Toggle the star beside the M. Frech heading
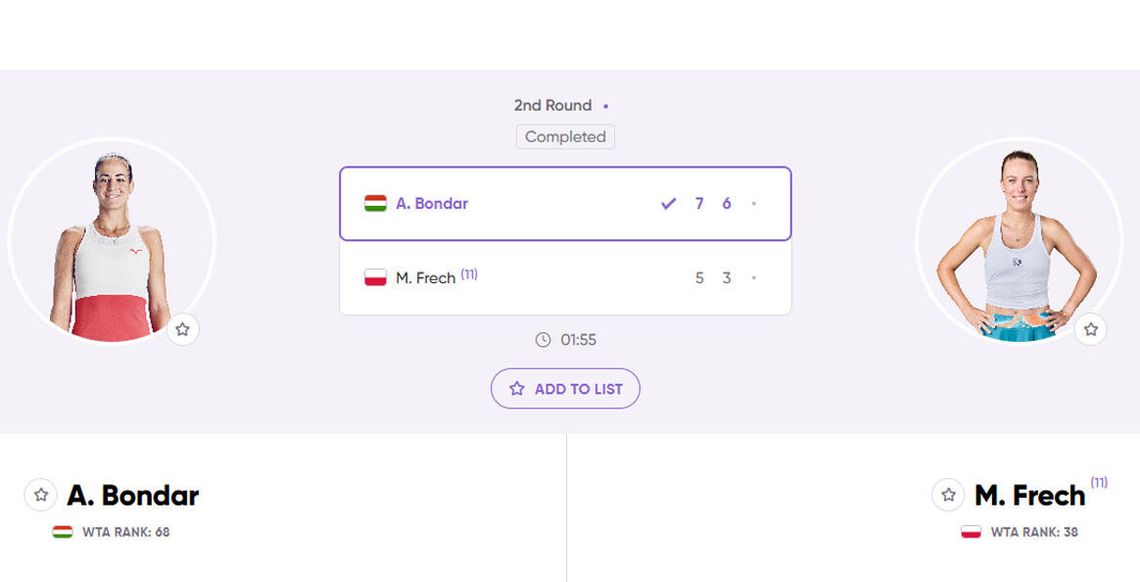Screen dimensions: 1140x582 pos(948,495)
